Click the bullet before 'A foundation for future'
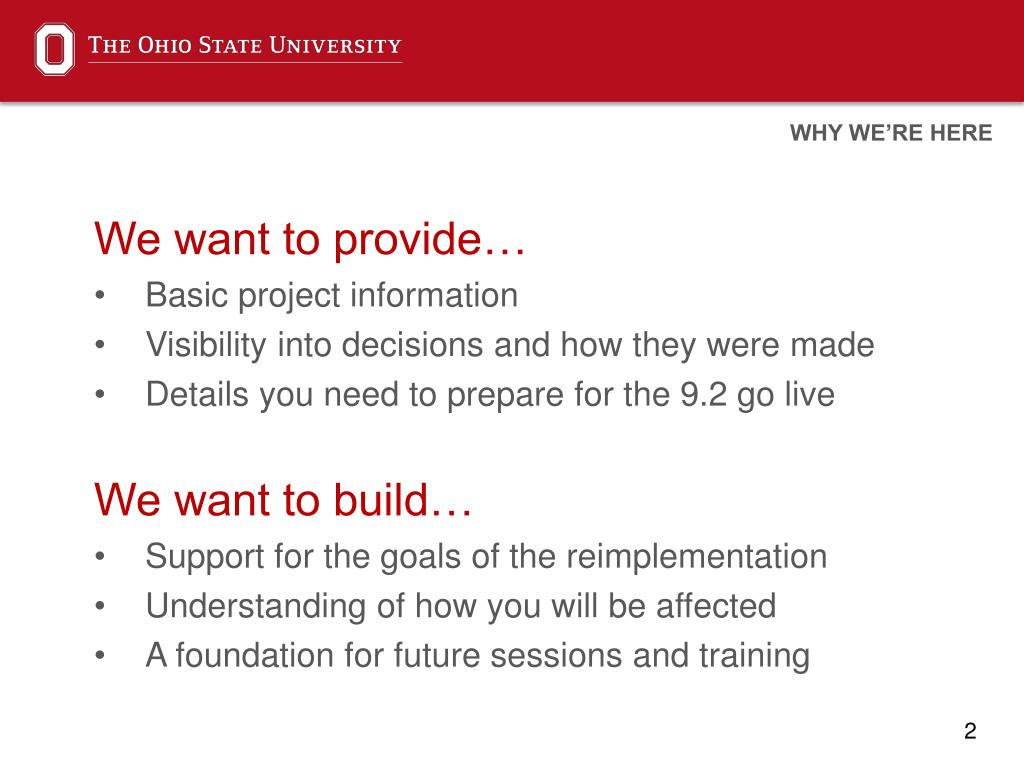This screenshot has width=1024, height=768. (x=99, y=655)
